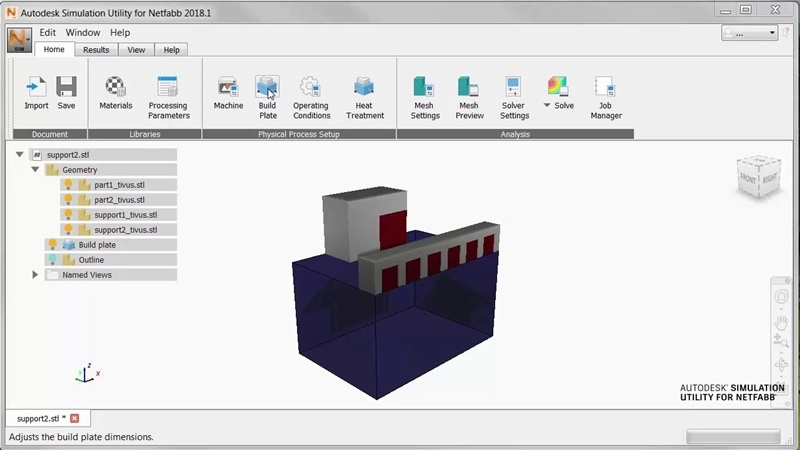Open Heat Treatment settings
Image resolution: width=800 pixels, height=450 pixels.
click(x=365, y=97)
